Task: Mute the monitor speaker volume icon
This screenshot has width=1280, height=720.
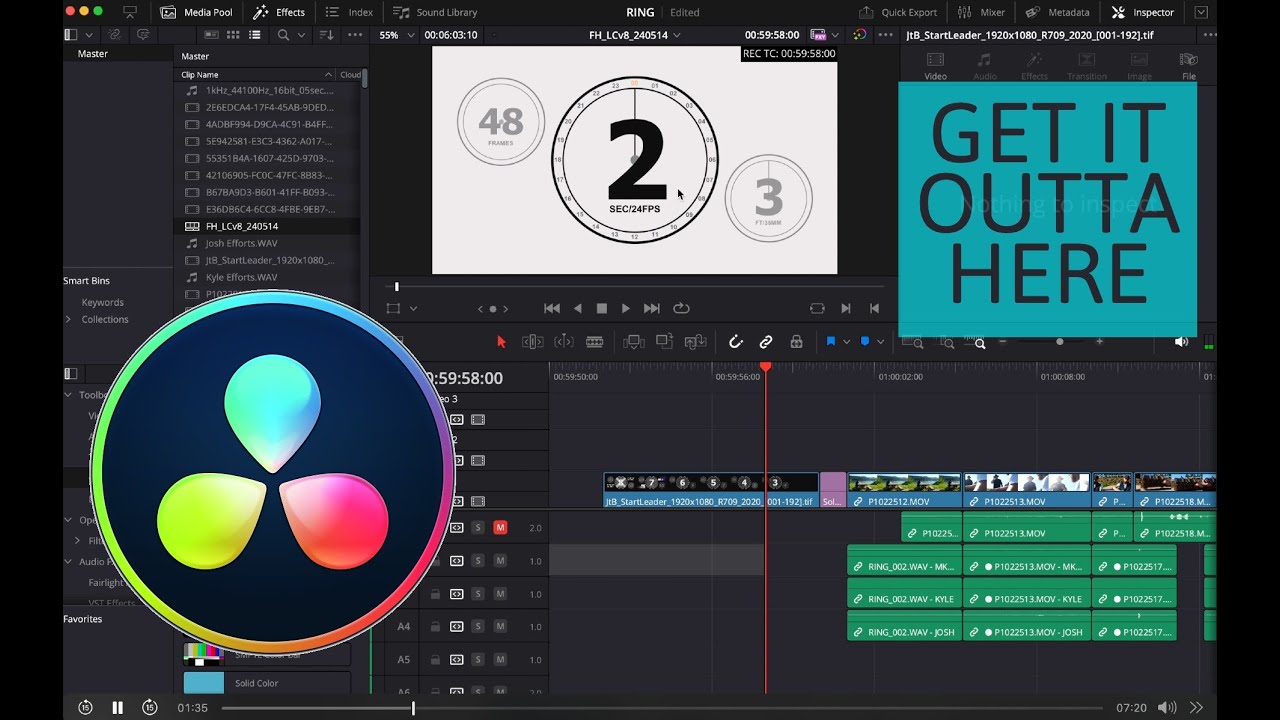Action: pyautogui.click(x=1181, y=342)
